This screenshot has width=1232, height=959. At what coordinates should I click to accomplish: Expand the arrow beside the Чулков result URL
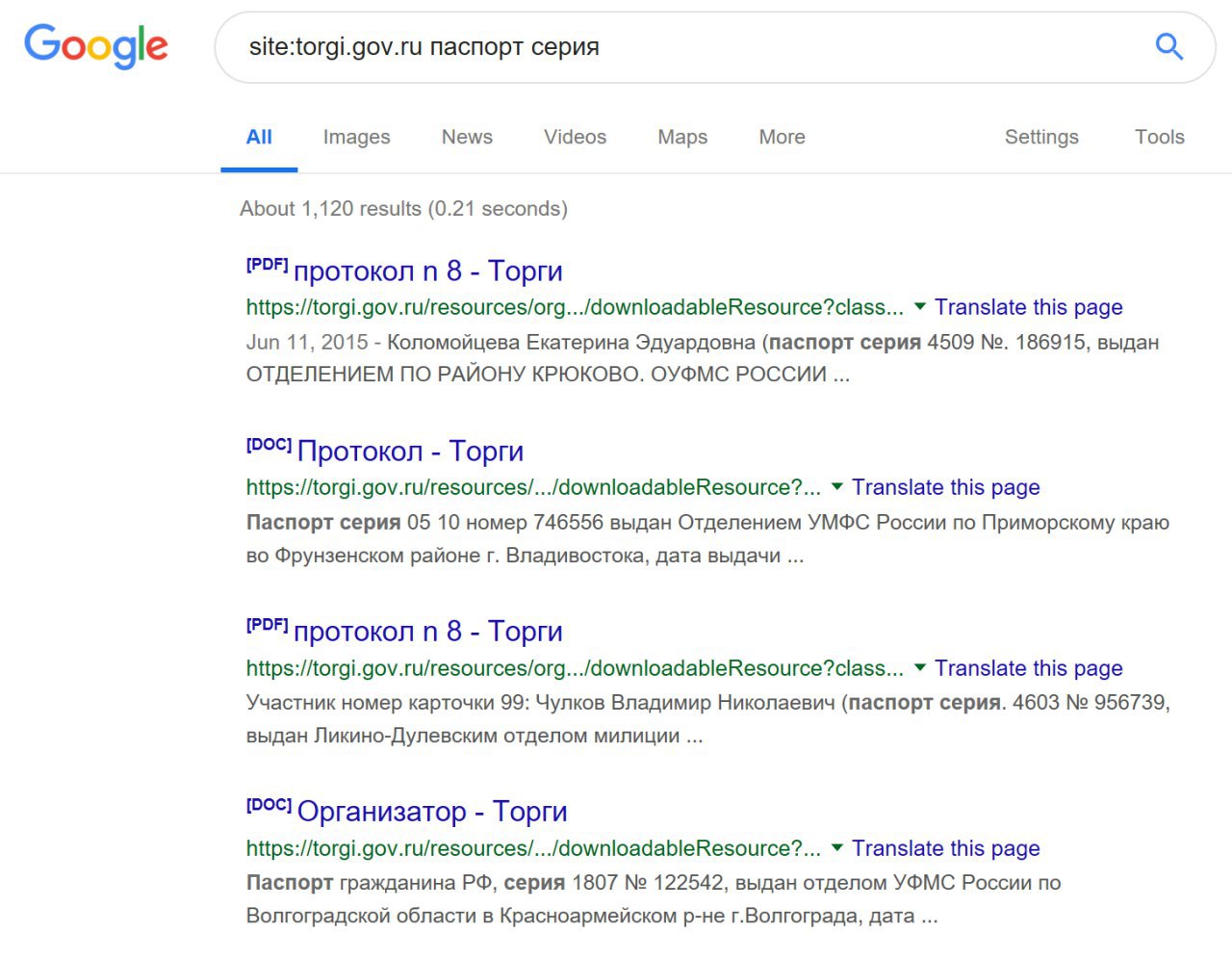[x=920, y=667]
